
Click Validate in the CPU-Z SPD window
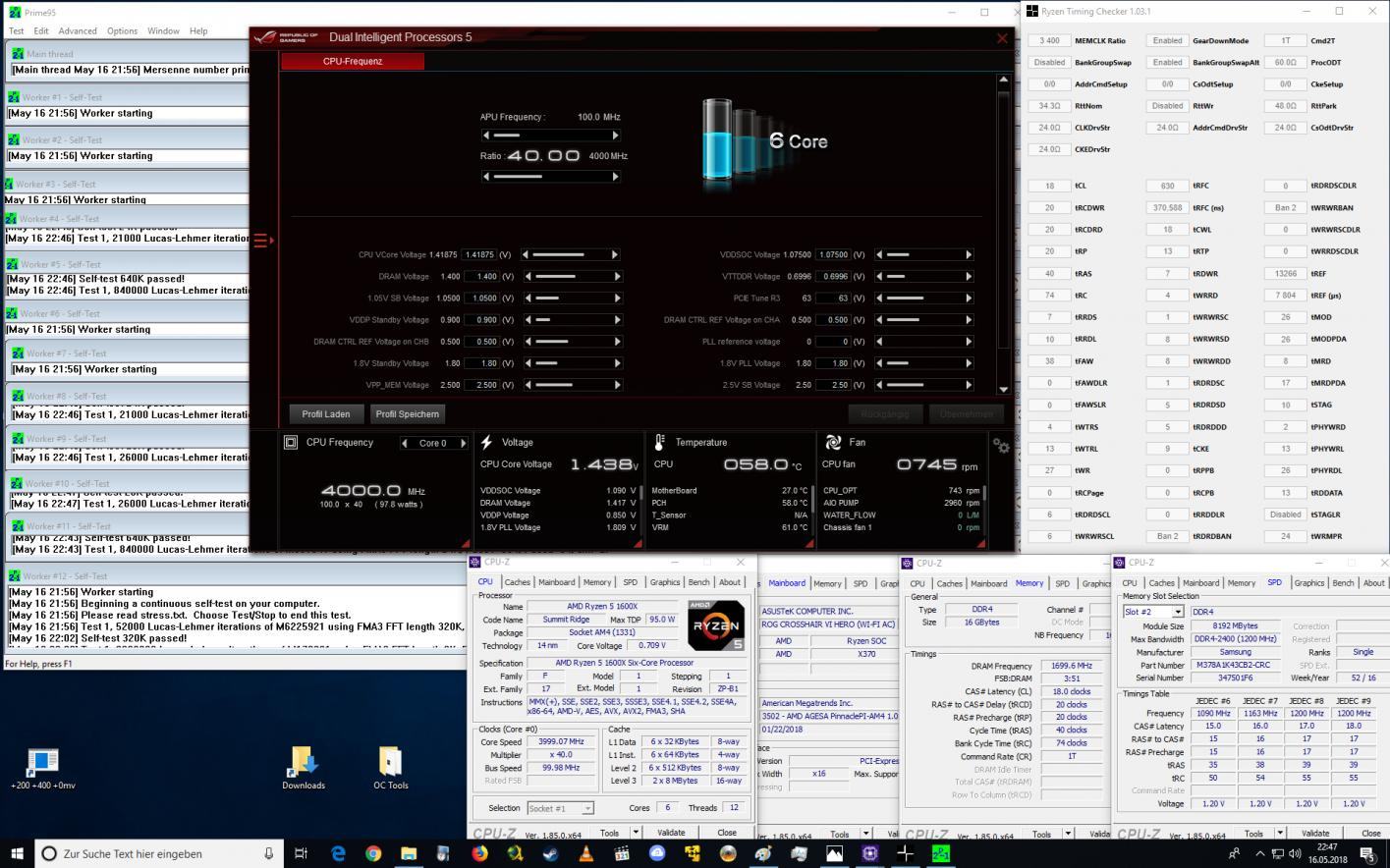(x=1315, y=834)
